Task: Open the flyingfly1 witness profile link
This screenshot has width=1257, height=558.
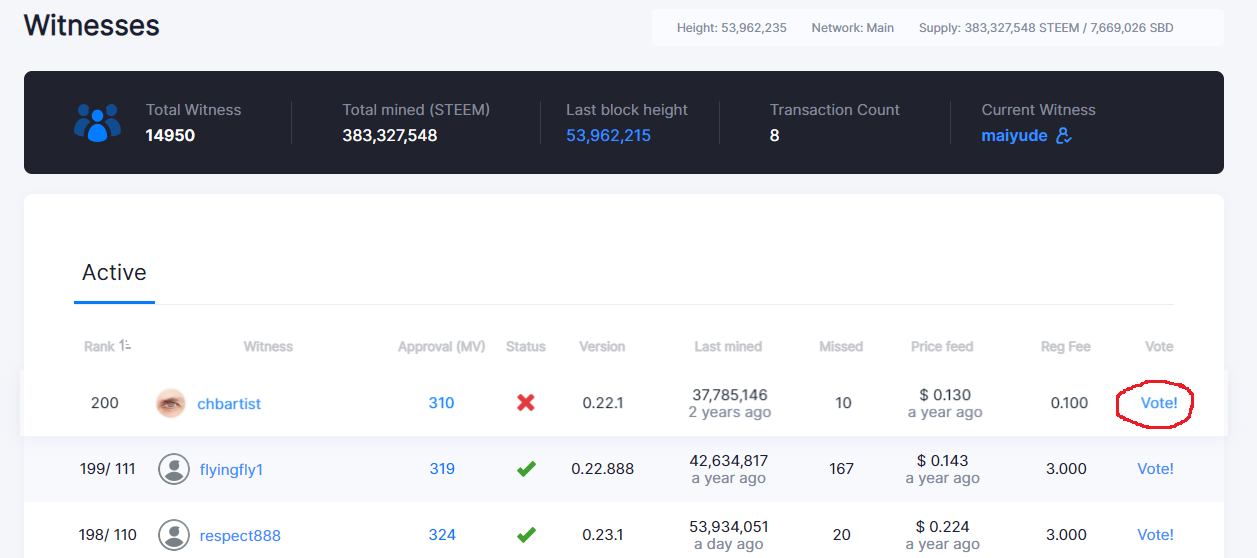Action: pos(231,470)
